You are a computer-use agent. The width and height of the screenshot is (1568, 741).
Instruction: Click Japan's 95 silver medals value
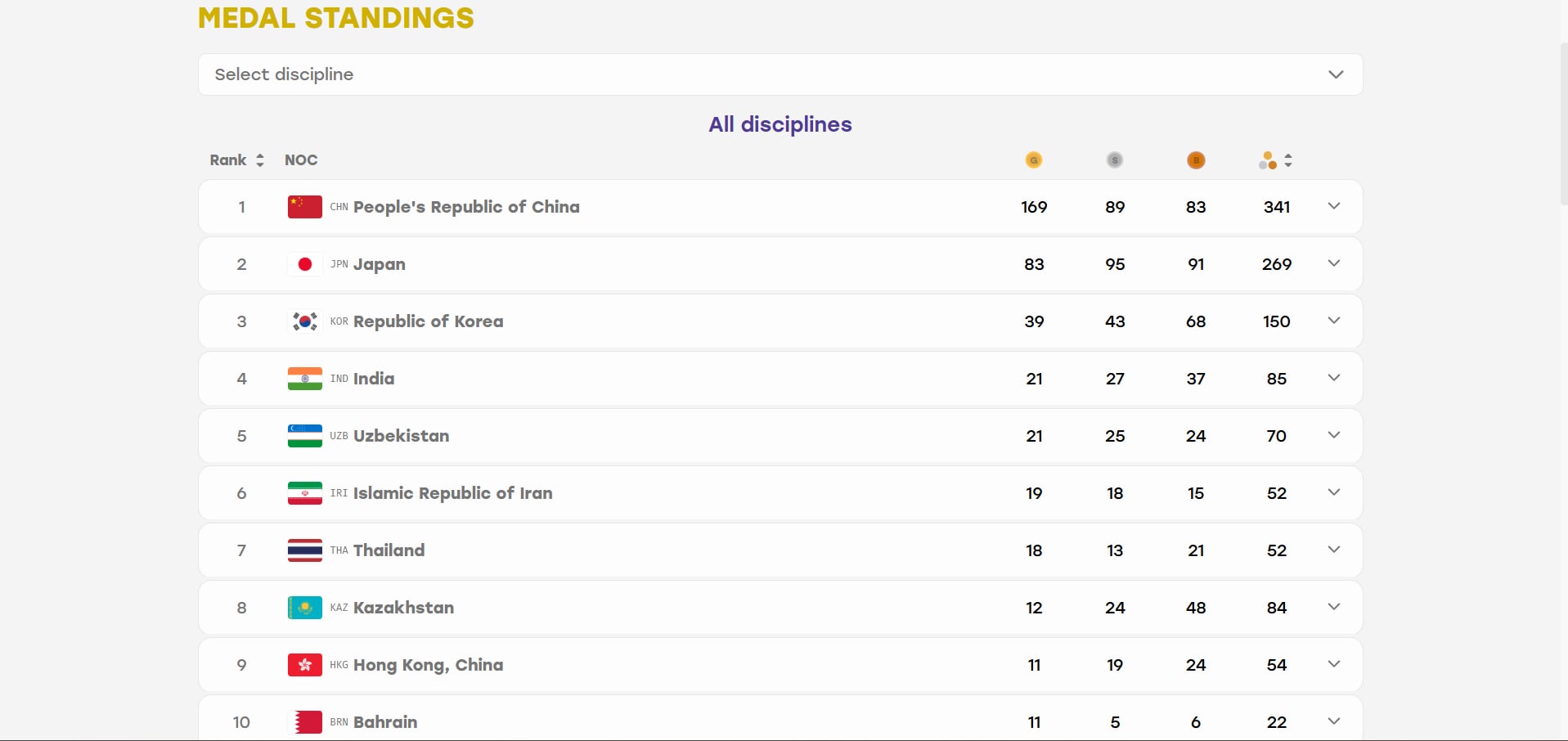[x=1115, y=264]
